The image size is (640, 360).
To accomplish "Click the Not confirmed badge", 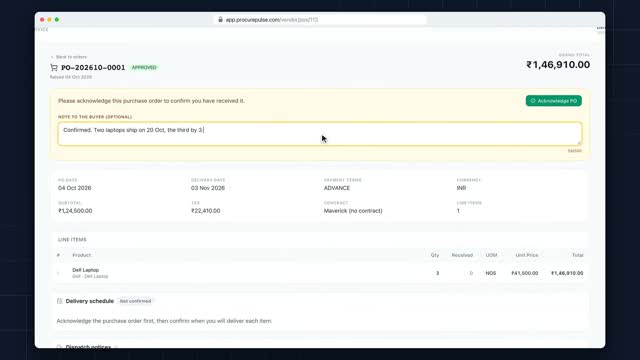I will tap(135, 301).
